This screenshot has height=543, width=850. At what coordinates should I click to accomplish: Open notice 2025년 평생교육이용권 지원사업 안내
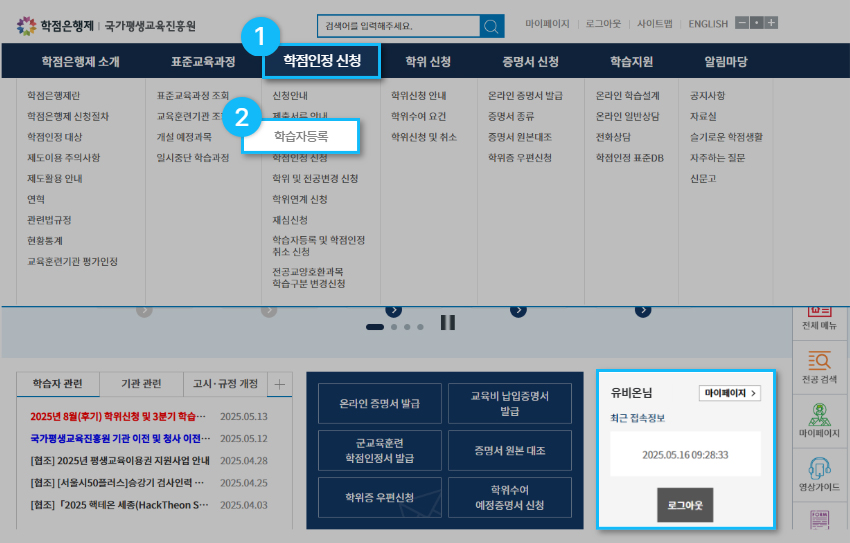click(x=120, y=461)
